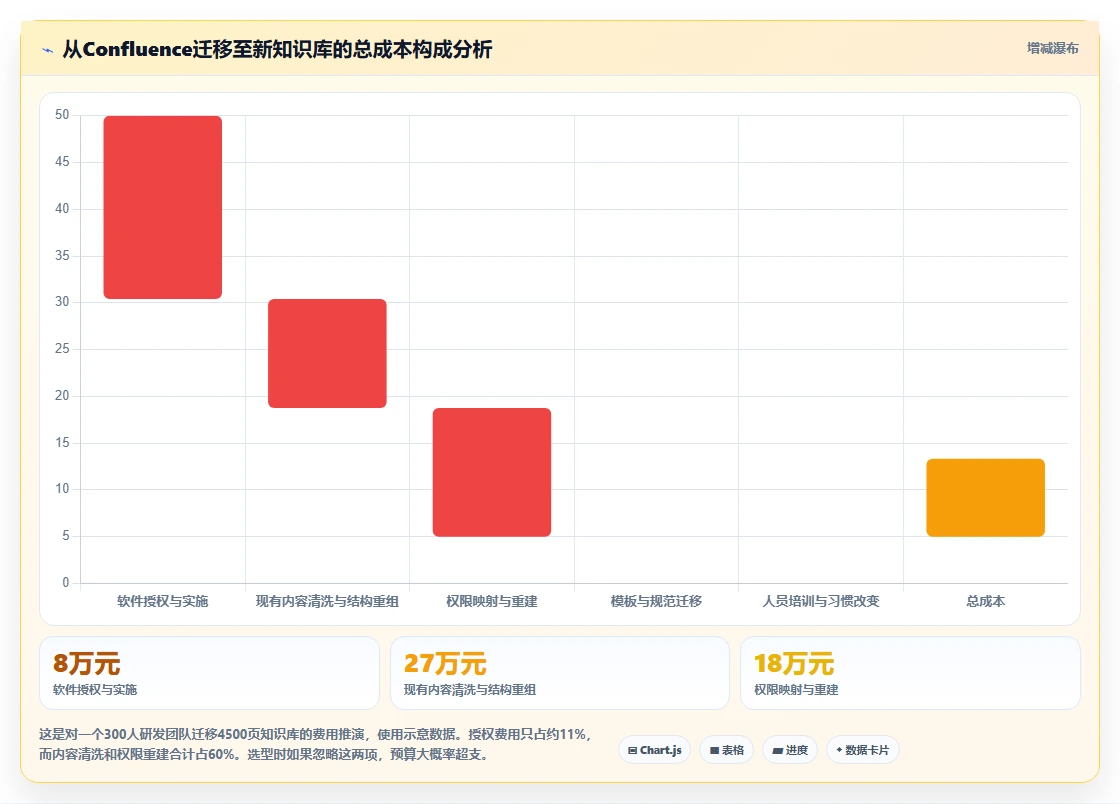Image resolution: width=1120 pixels, height=804 pixels.
Task: Click the red 现有内容清洗与结构重组 bar
Action: pos(327,353)
